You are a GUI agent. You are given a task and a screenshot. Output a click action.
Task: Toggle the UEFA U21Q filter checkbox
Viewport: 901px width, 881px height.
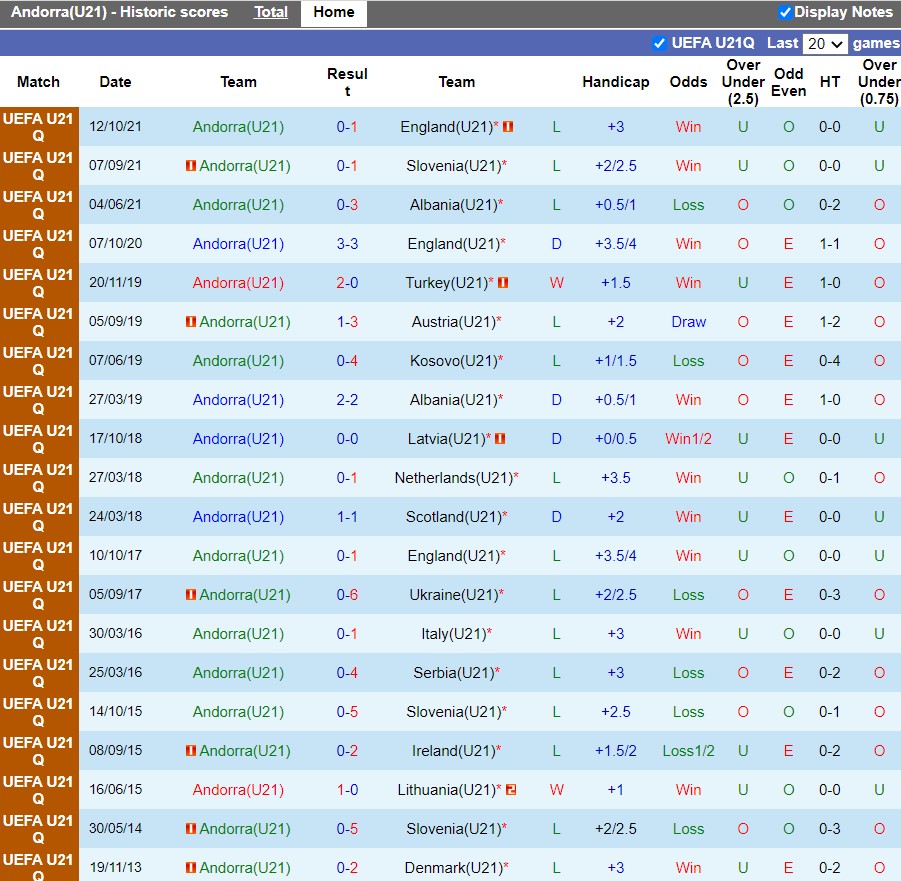click(659, 43)
